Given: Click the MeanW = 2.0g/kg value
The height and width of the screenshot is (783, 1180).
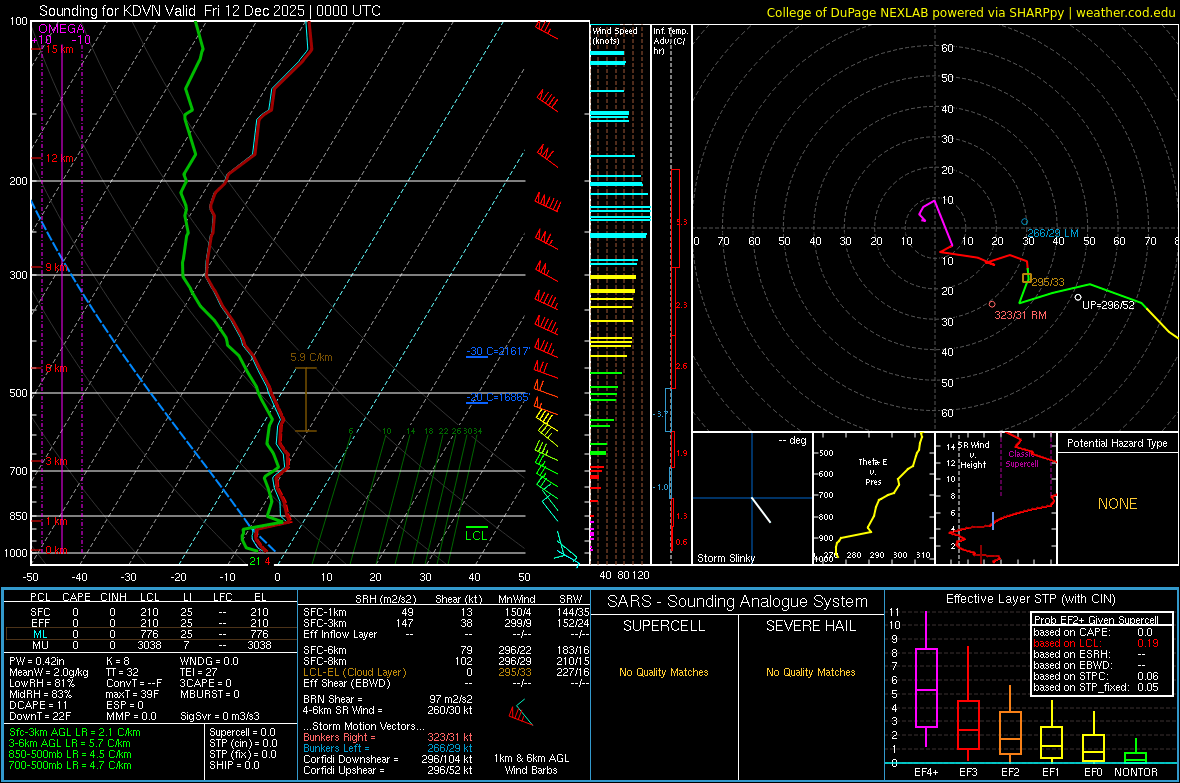Looking at the screenshot, I should point(48,672).
